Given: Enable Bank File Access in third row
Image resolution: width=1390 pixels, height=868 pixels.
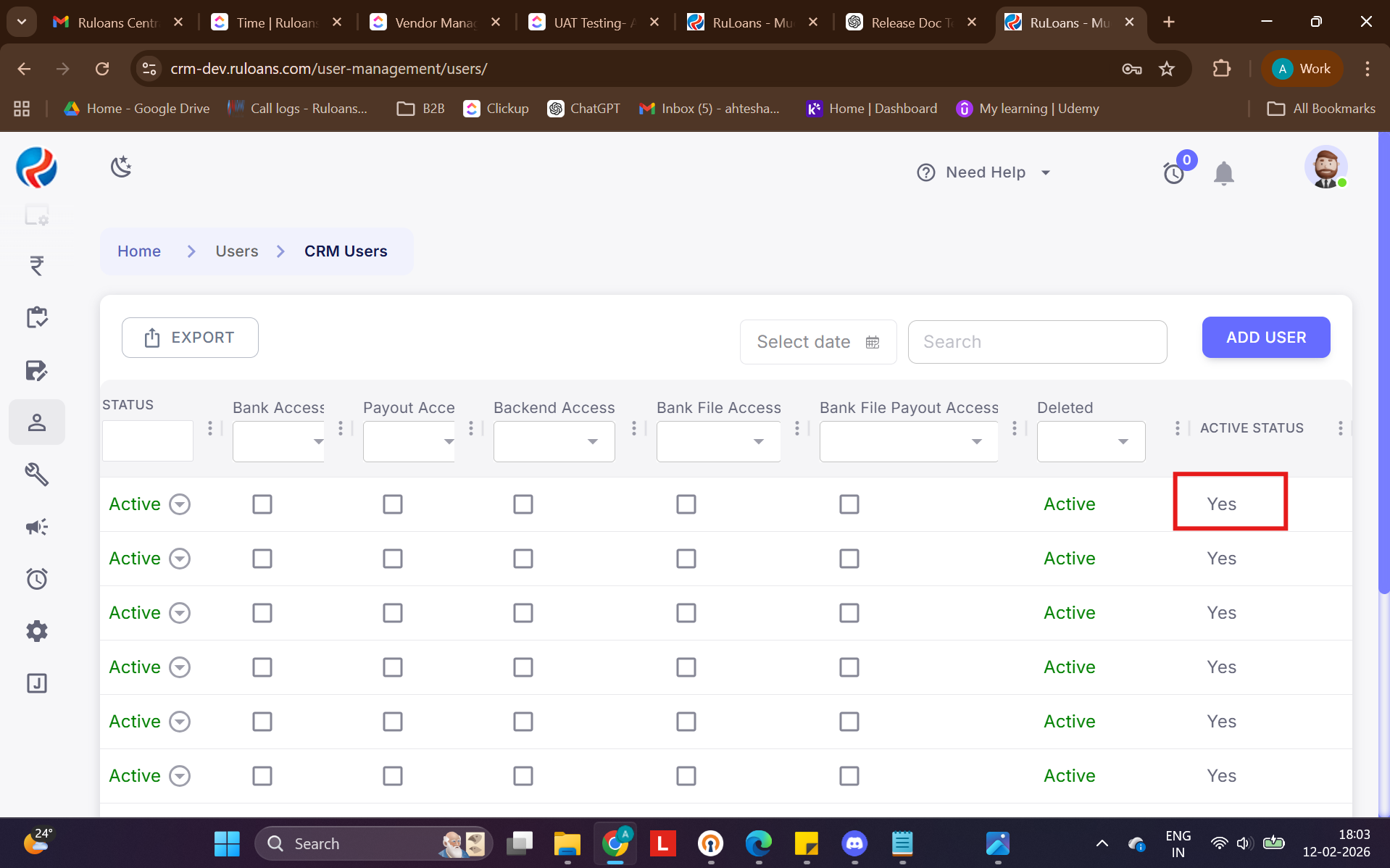Looking at the screenshot, I should [x=686, y=613].
